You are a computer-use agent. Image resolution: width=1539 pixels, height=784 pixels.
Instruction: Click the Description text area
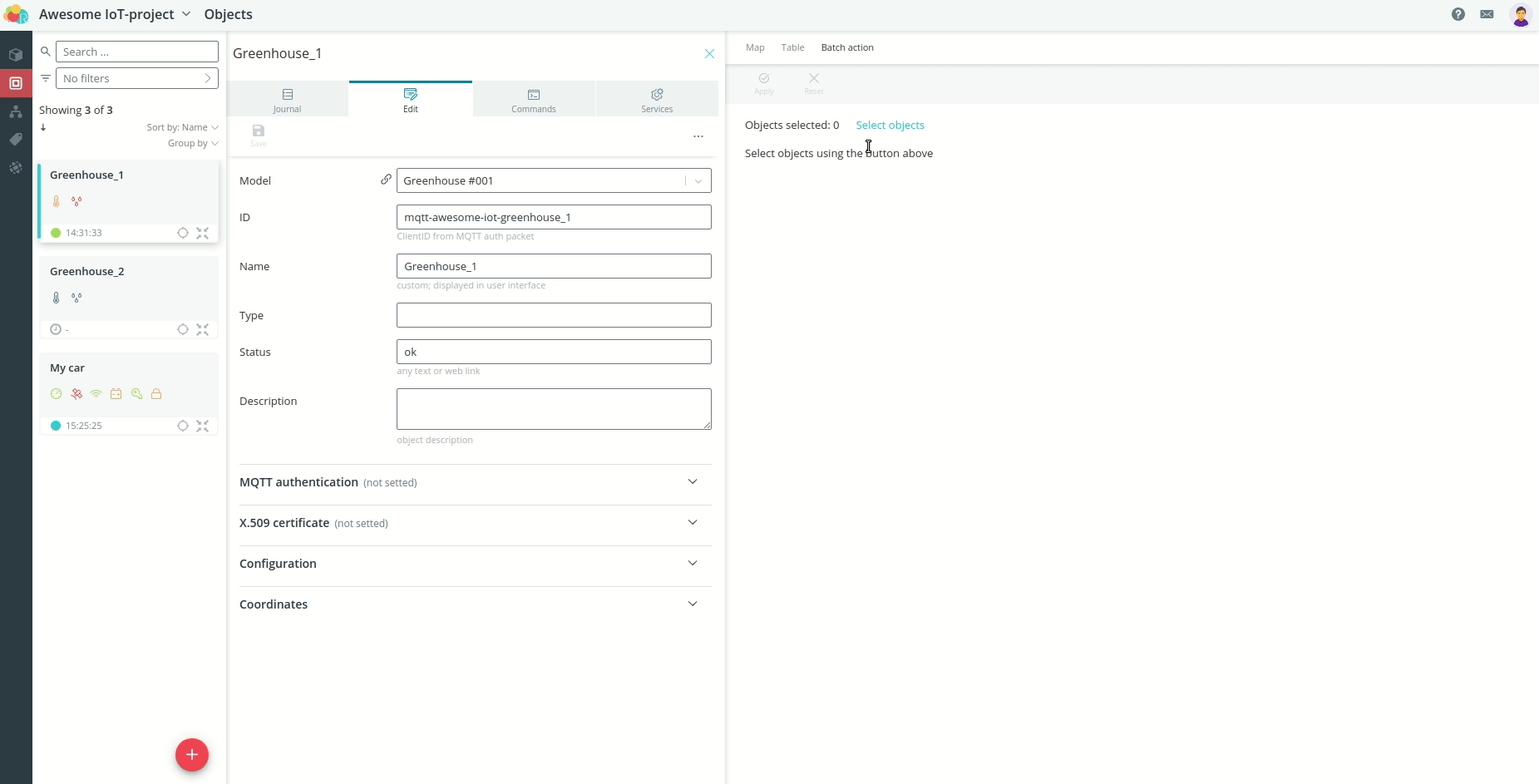(x=554, y=409)
